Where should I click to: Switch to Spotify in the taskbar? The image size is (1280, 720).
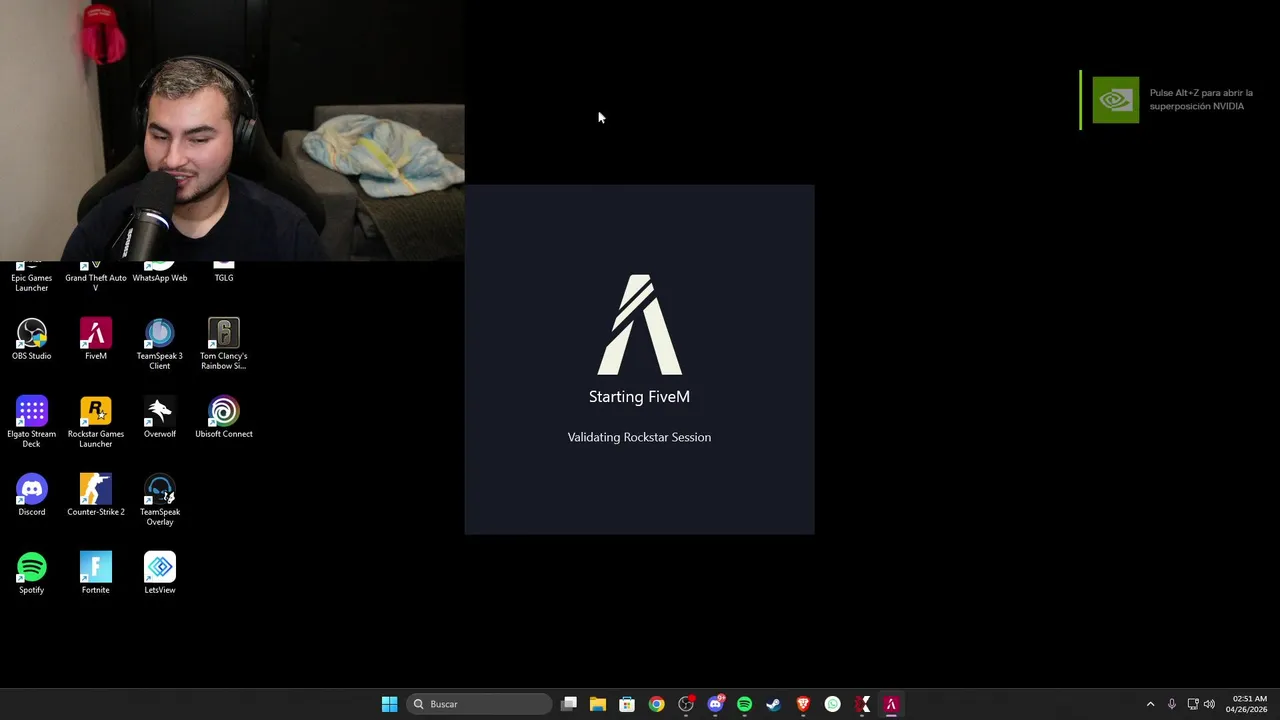(744, 704)
